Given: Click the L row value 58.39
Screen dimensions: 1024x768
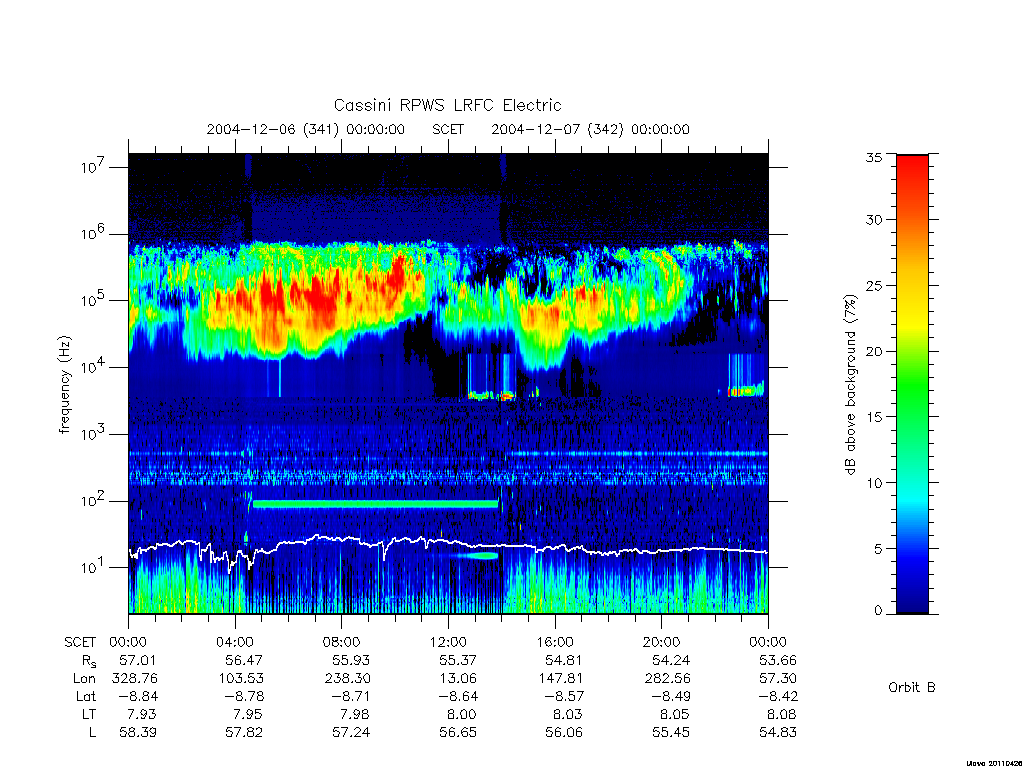Looking at the screenshot, I should coord(138,732).
